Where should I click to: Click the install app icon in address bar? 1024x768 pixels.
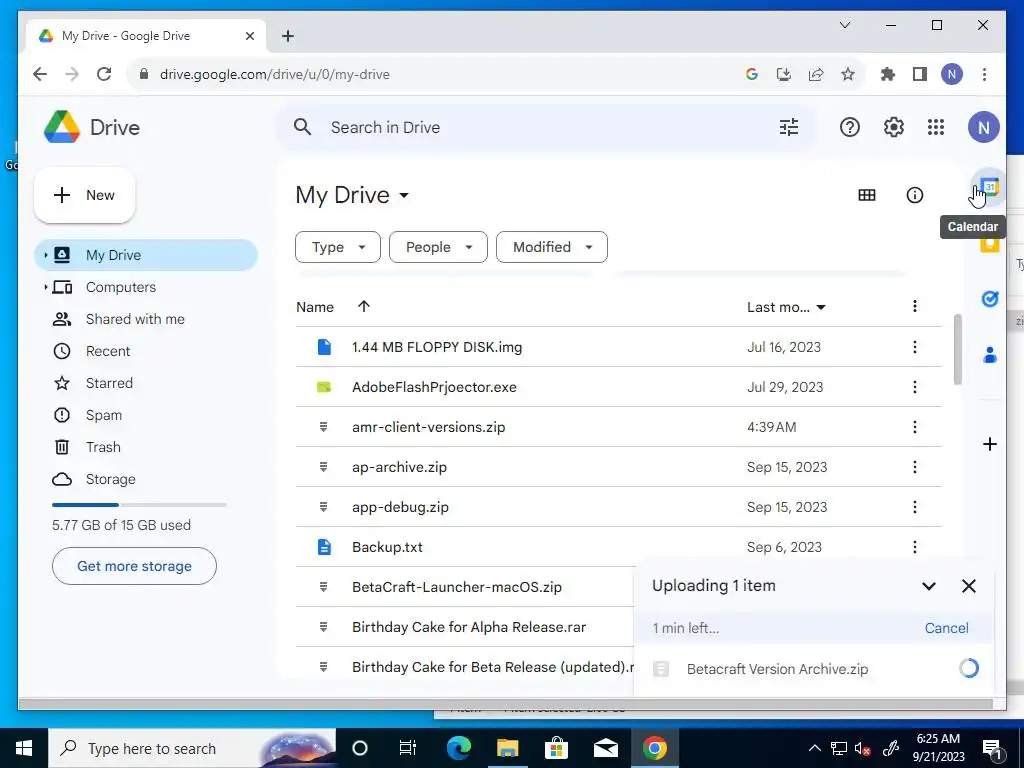[784, 74]
